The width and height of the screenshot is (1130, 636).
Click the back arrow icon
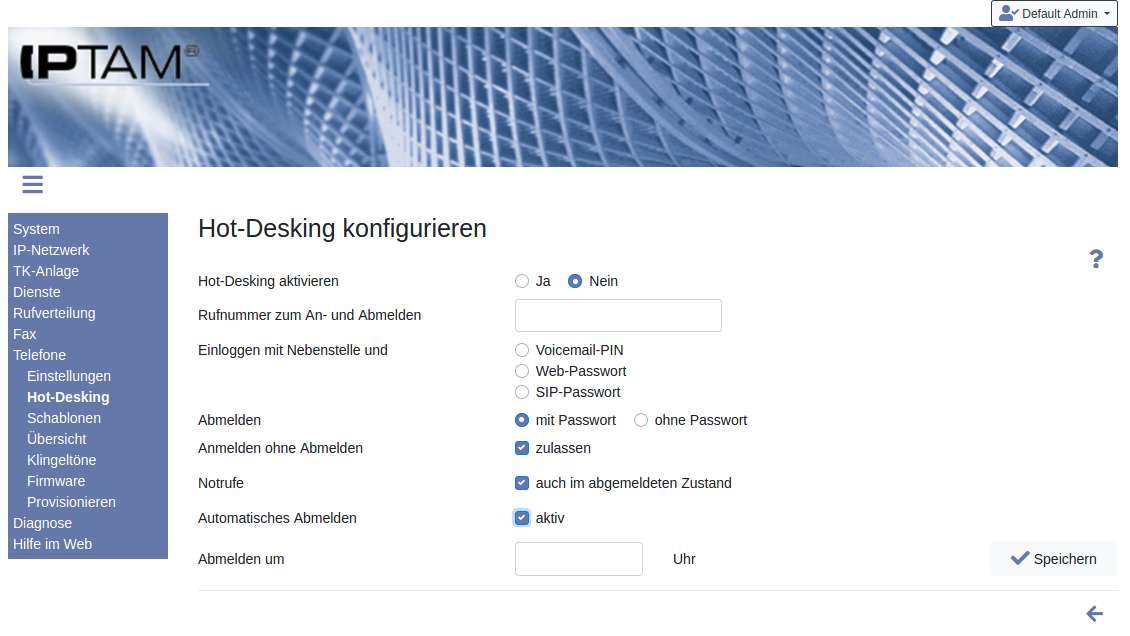pyautogui.click(x=1094, y=614)
